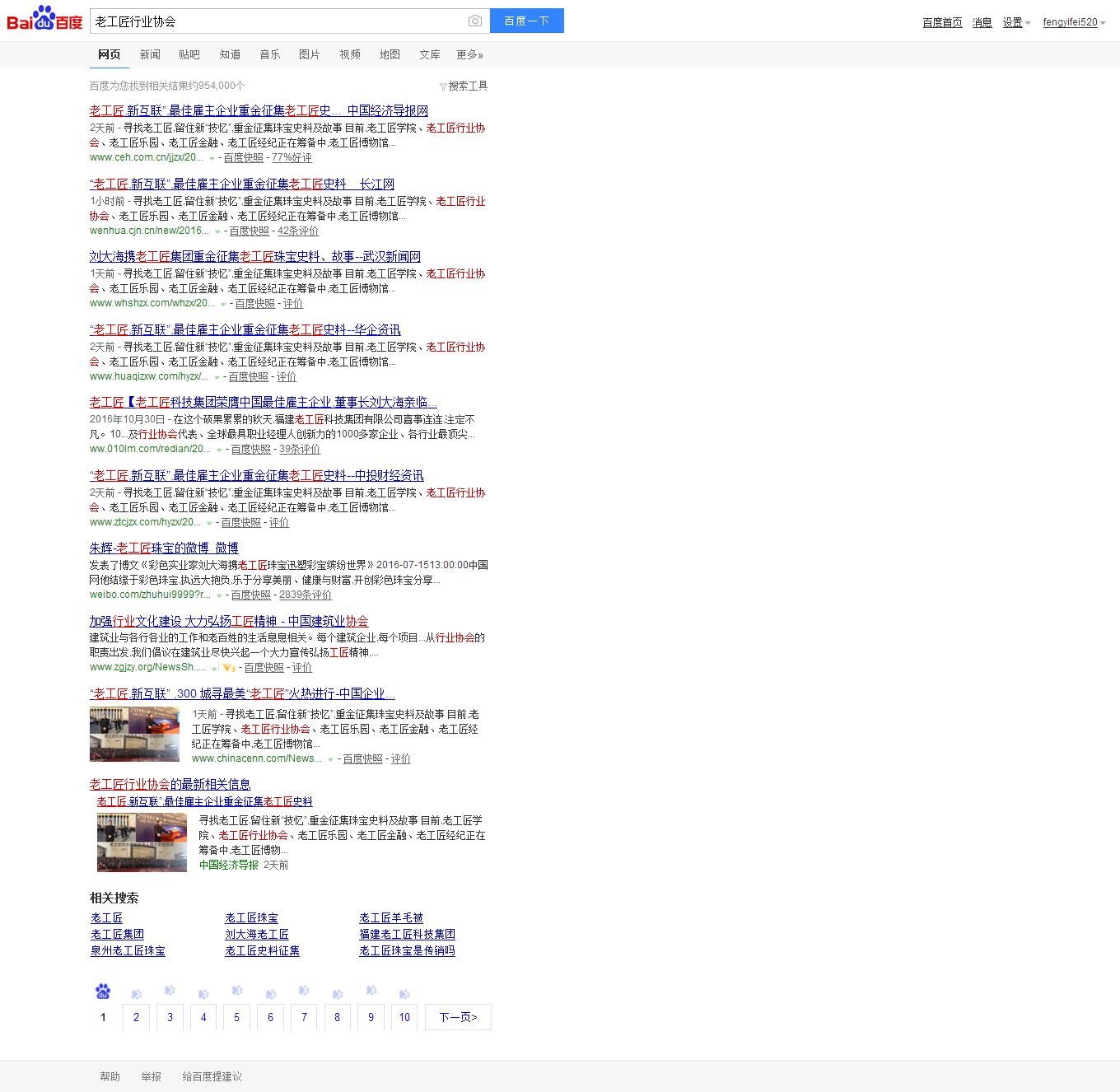Open 2839条评价 link

(306, 595)
